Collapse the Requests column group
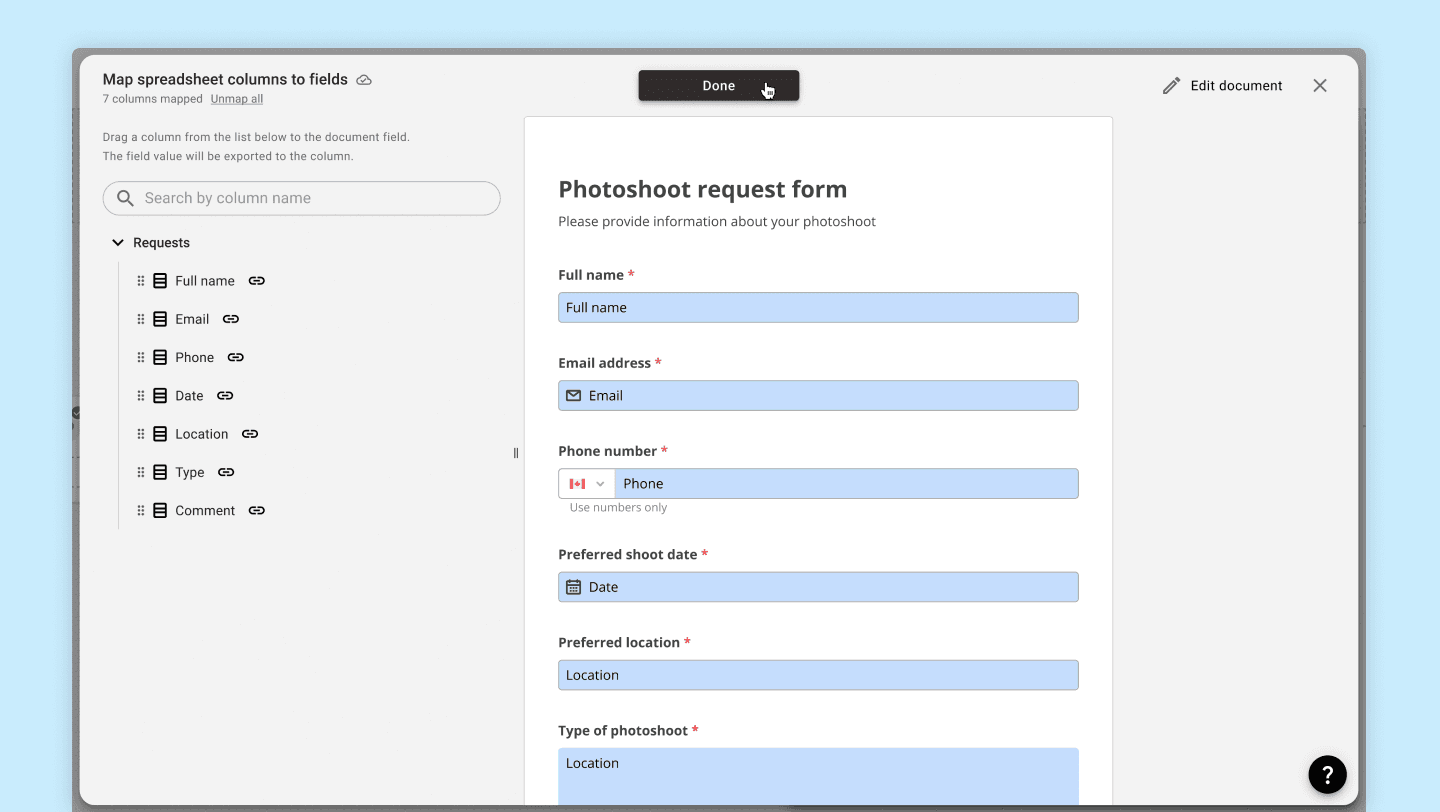This screenshot has height=812, width=1440. (118, 243)
